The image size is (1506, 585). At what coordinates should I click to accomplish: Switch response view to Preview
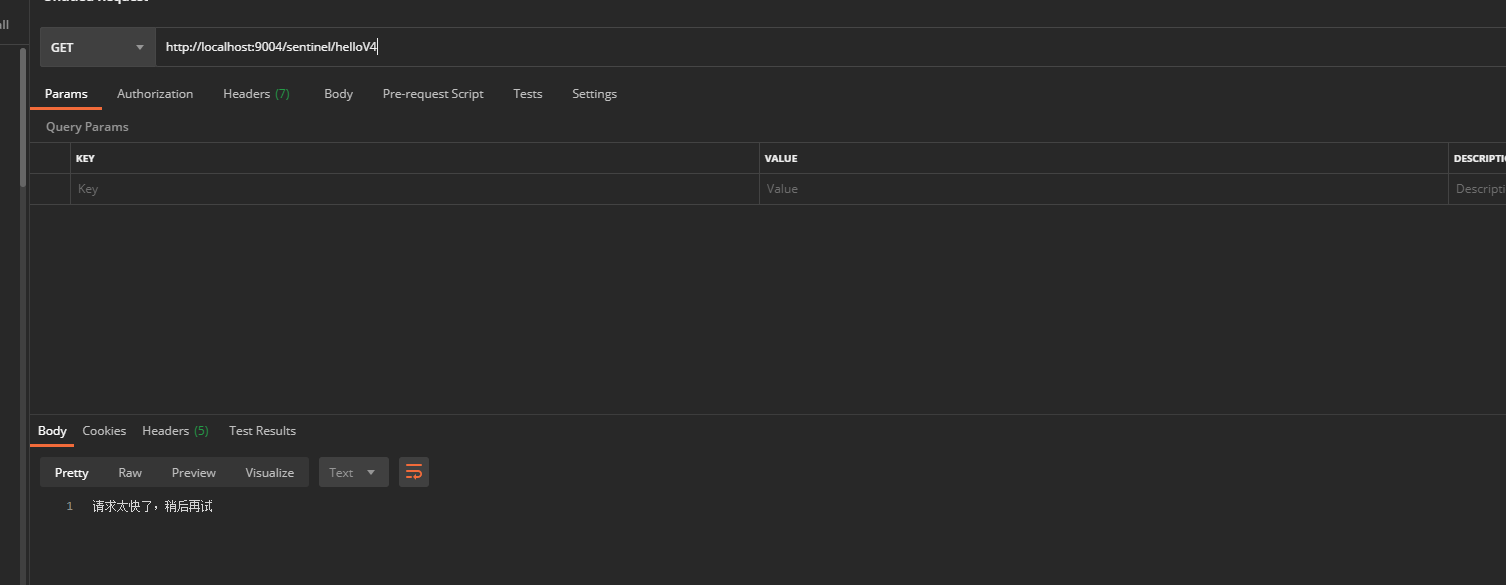193,473
